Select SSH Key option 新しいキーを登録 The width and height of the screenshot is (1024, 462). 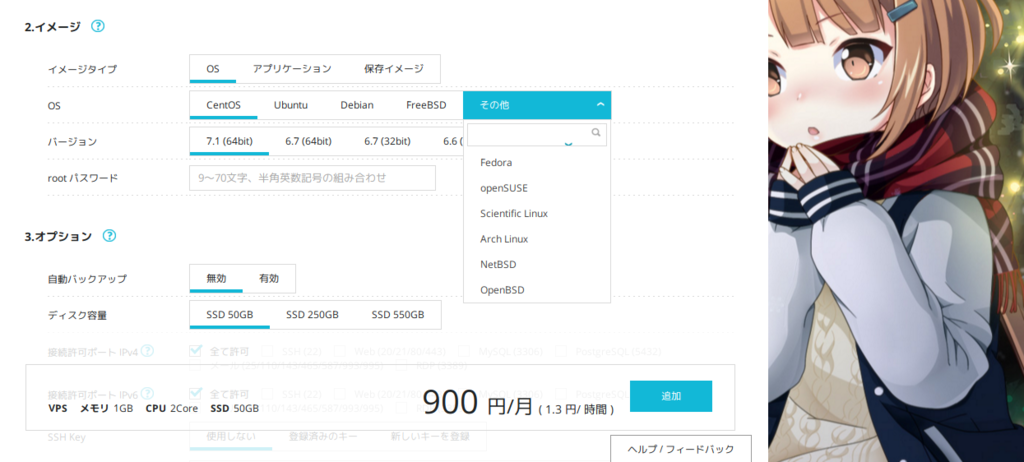(430, 437)
